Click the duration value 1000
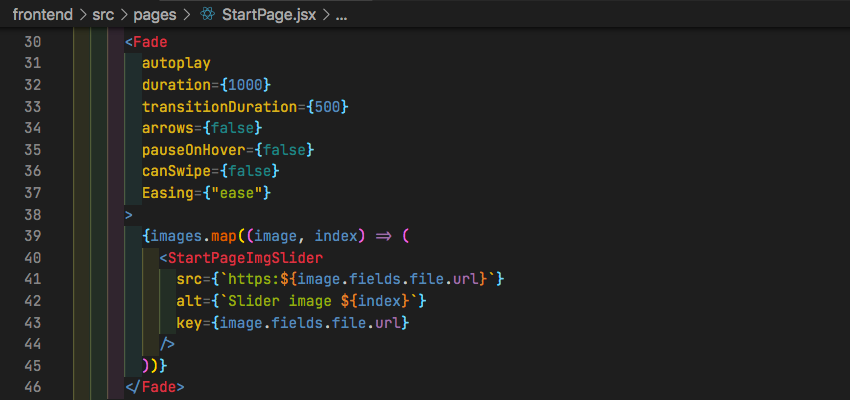850x400 pixels. click(x=245, y=85)
